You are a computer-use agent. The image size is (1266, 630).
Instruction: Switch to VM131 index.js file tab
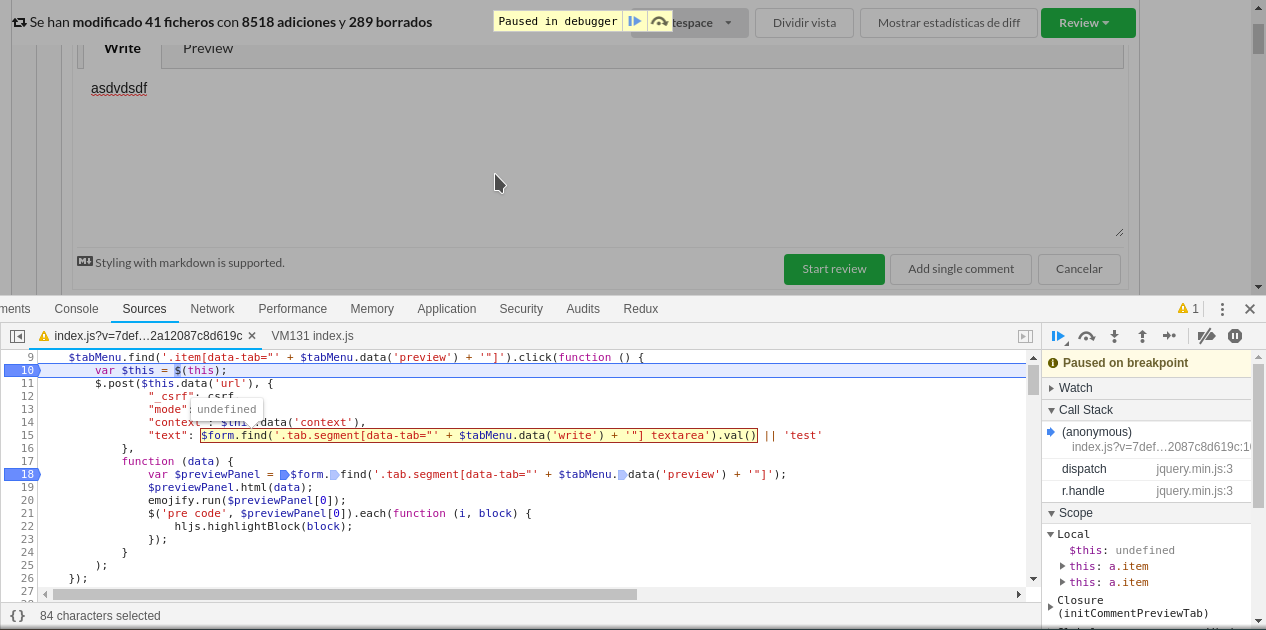[312, 336]
